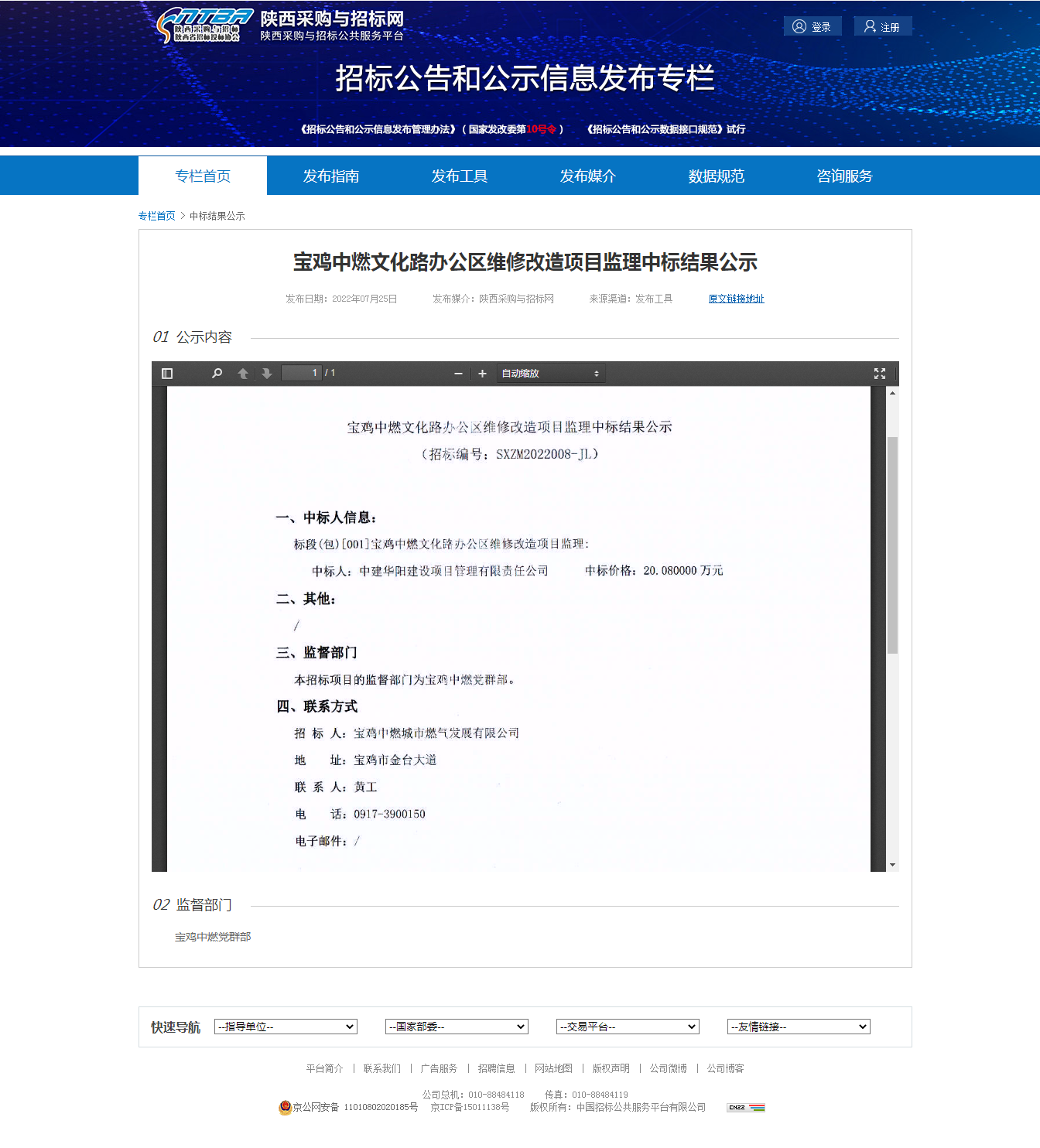
Task: Click the 发布日期: 2022年07月25日 text
Action: point(341,299)
